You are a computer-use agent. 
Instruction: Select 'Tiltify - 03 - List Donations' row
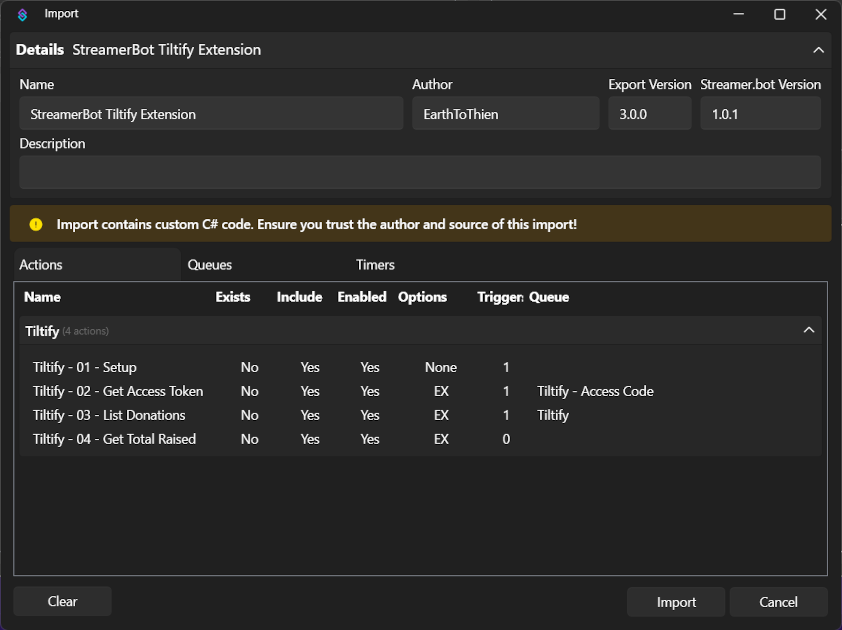tap(420, 415)
